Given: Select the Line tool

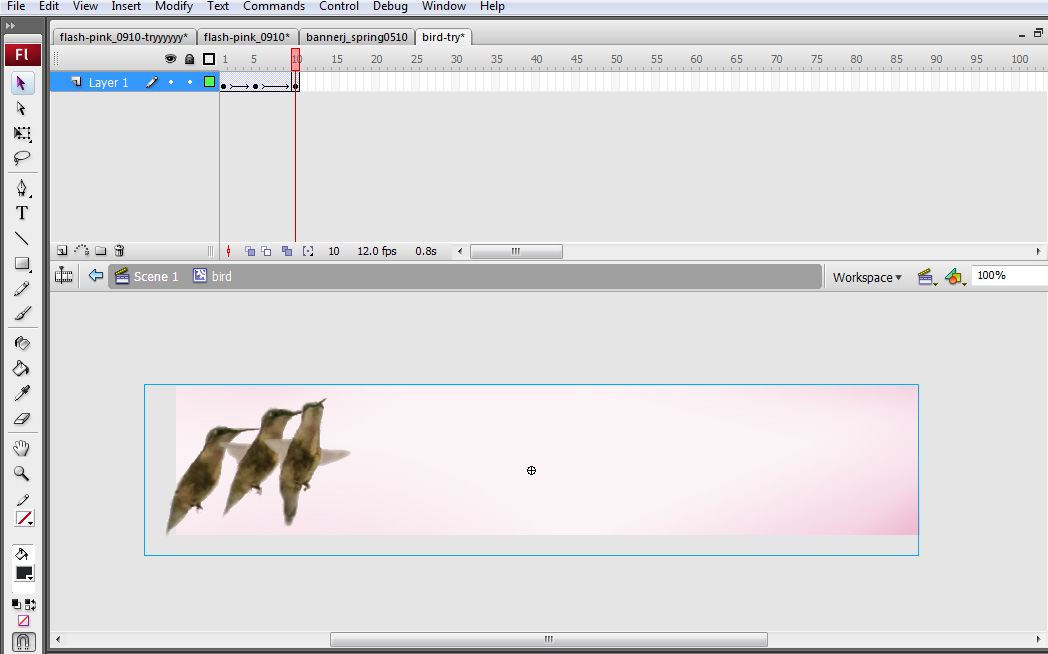Looking at the screenshot, I should click(x=21, y=238).
